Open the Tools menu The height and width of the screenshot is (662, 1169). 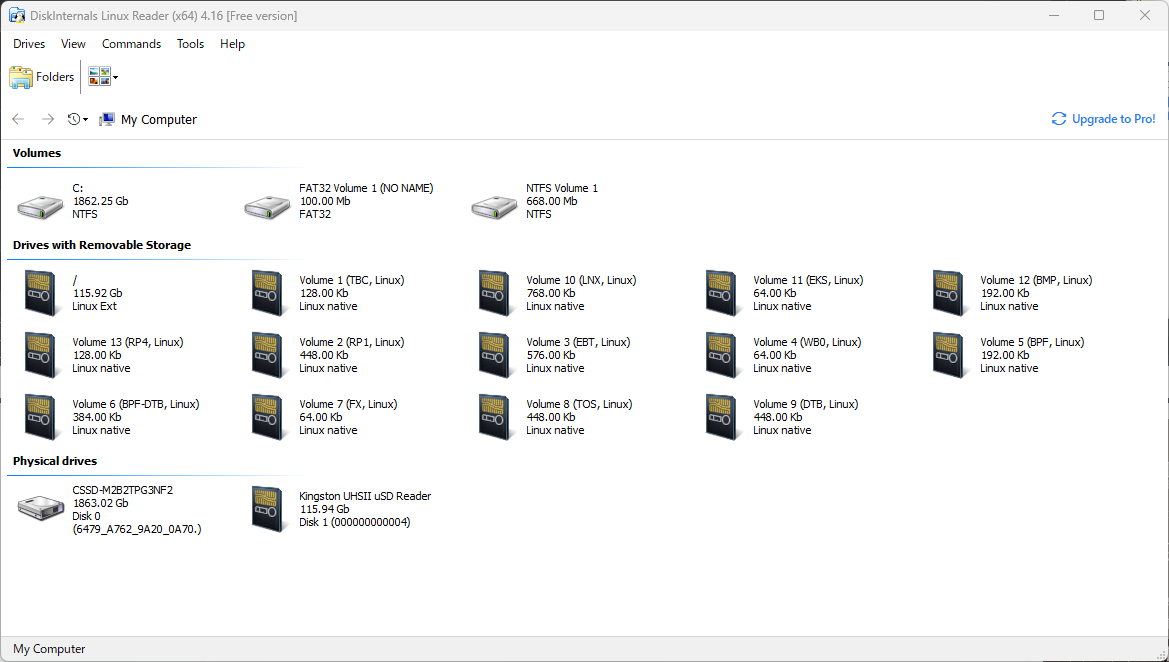point(190,44)
